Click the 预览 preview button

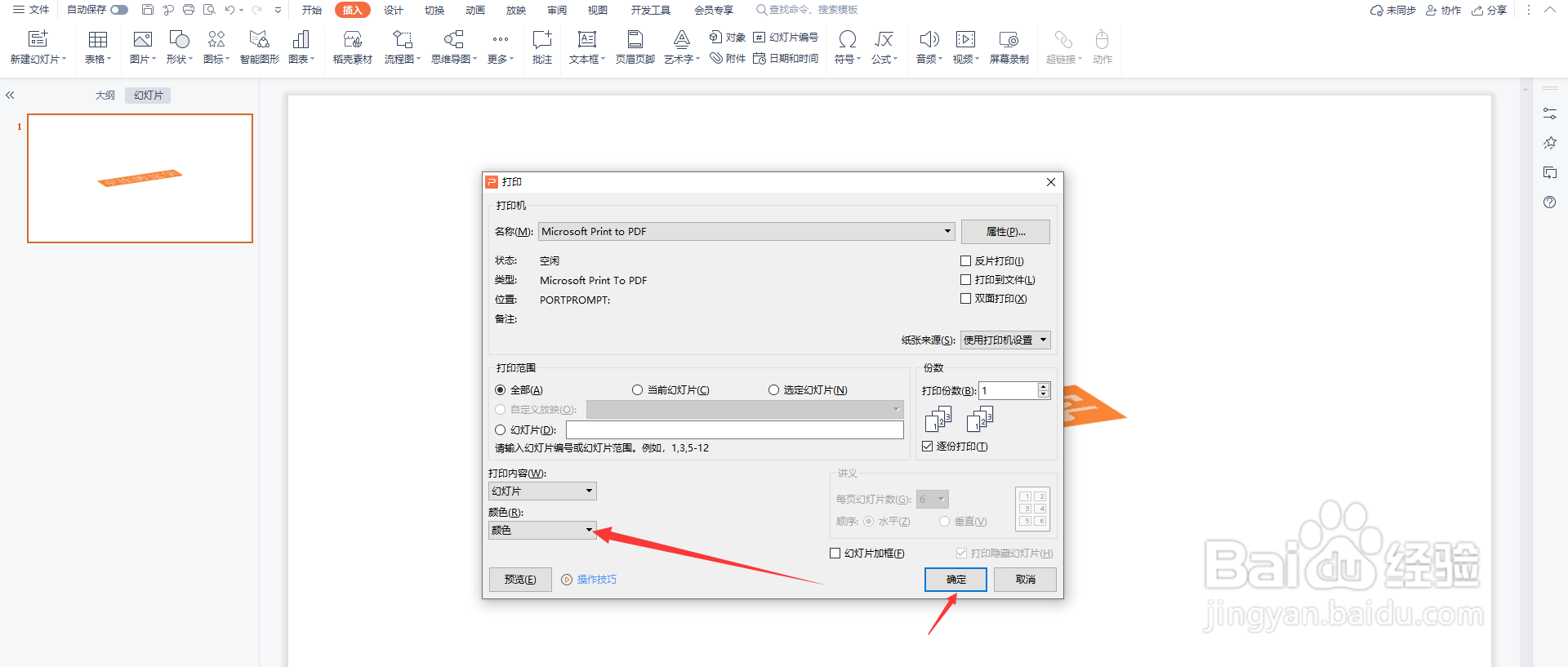click(x=520, y=580)
